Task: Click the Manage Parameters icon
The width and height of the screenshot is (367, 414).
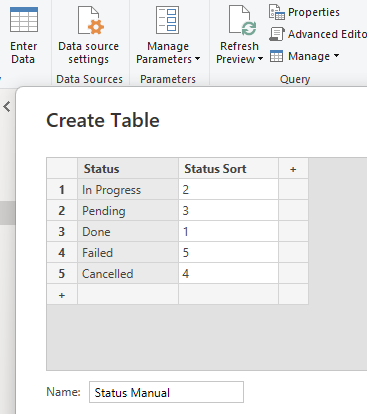Action: (x=167, y=20)
